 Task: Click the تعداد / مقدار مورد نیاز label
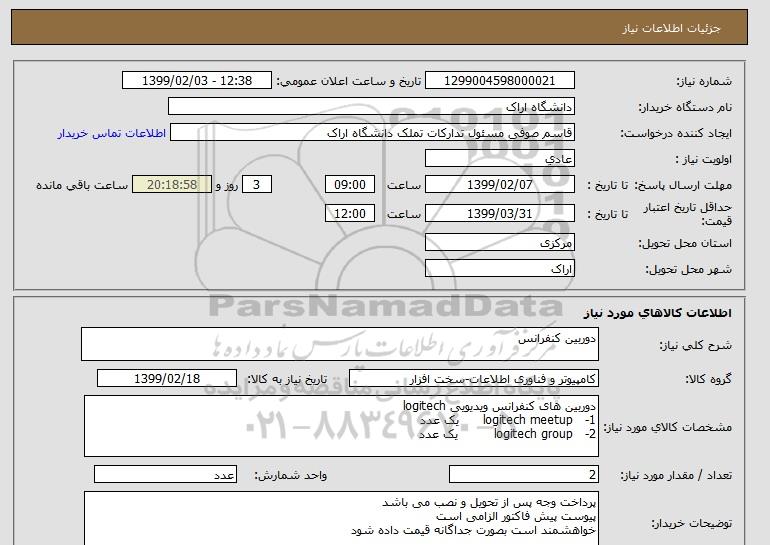click(x=676, y=475)
